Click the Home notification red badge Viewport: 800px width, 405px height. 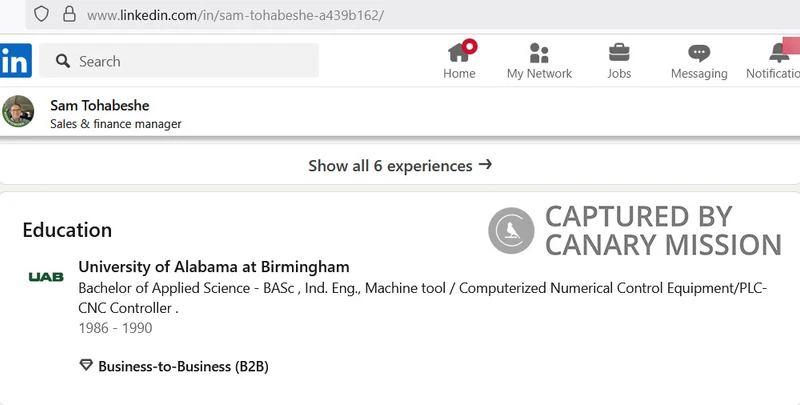tap(469, 46)
